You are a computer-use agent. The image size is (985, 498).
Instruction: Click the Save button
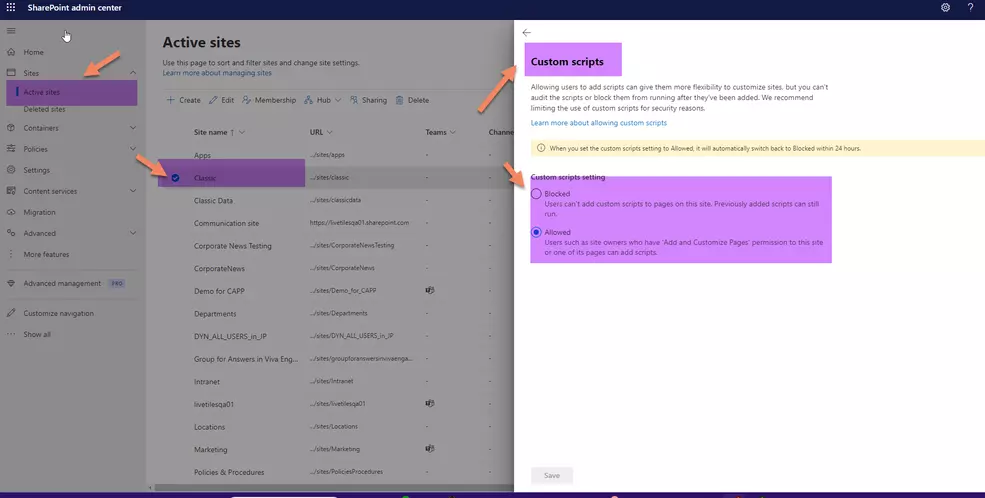(x=551, y=475)
